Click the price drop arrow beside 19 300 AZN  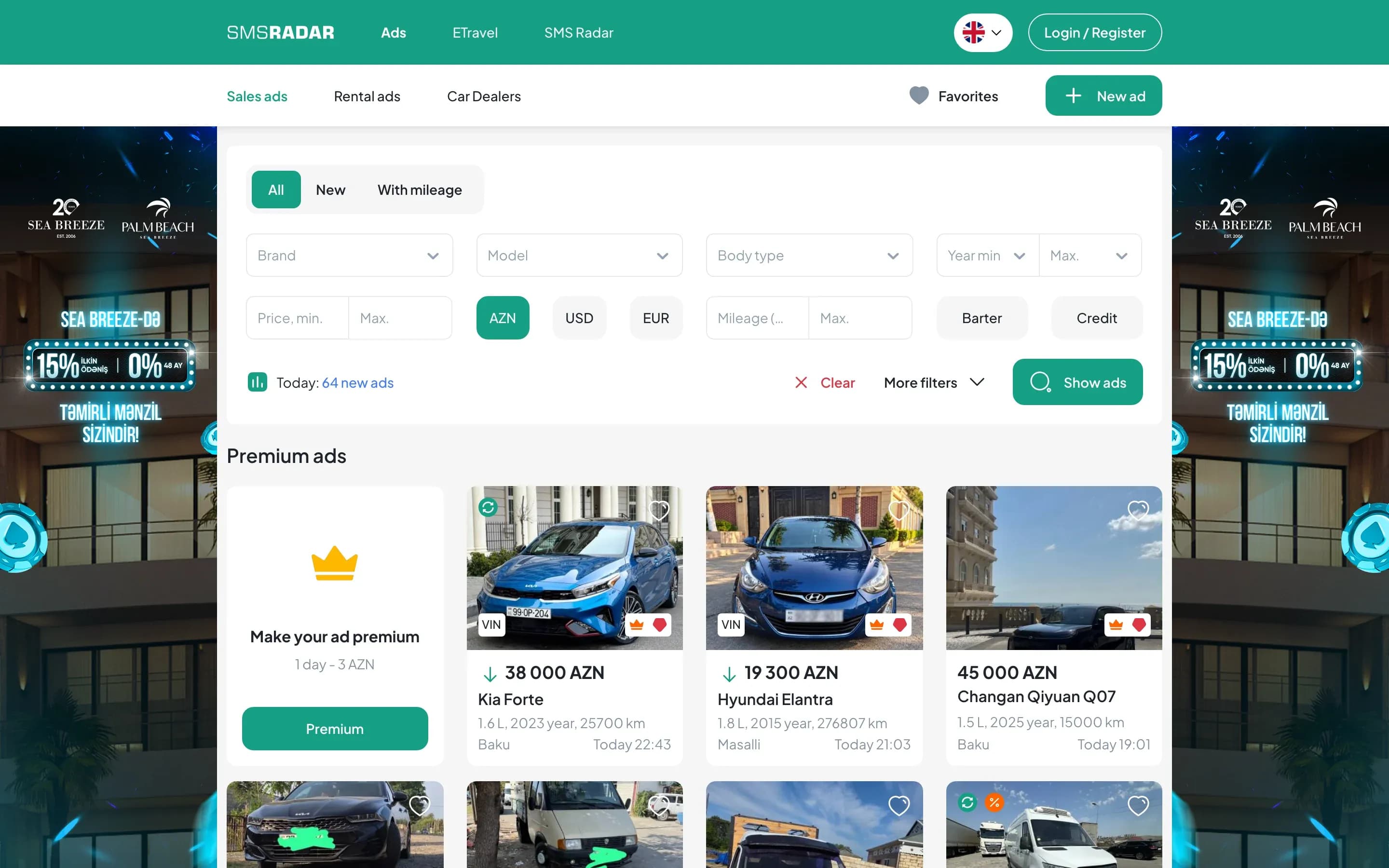click(x=729, y=674)
